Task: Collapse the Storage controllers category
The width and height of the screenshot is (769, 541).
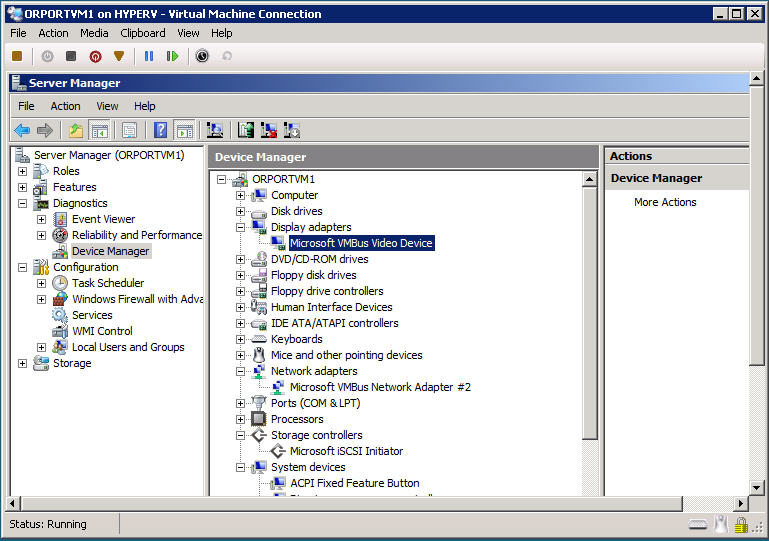Action: coord(240,435)
